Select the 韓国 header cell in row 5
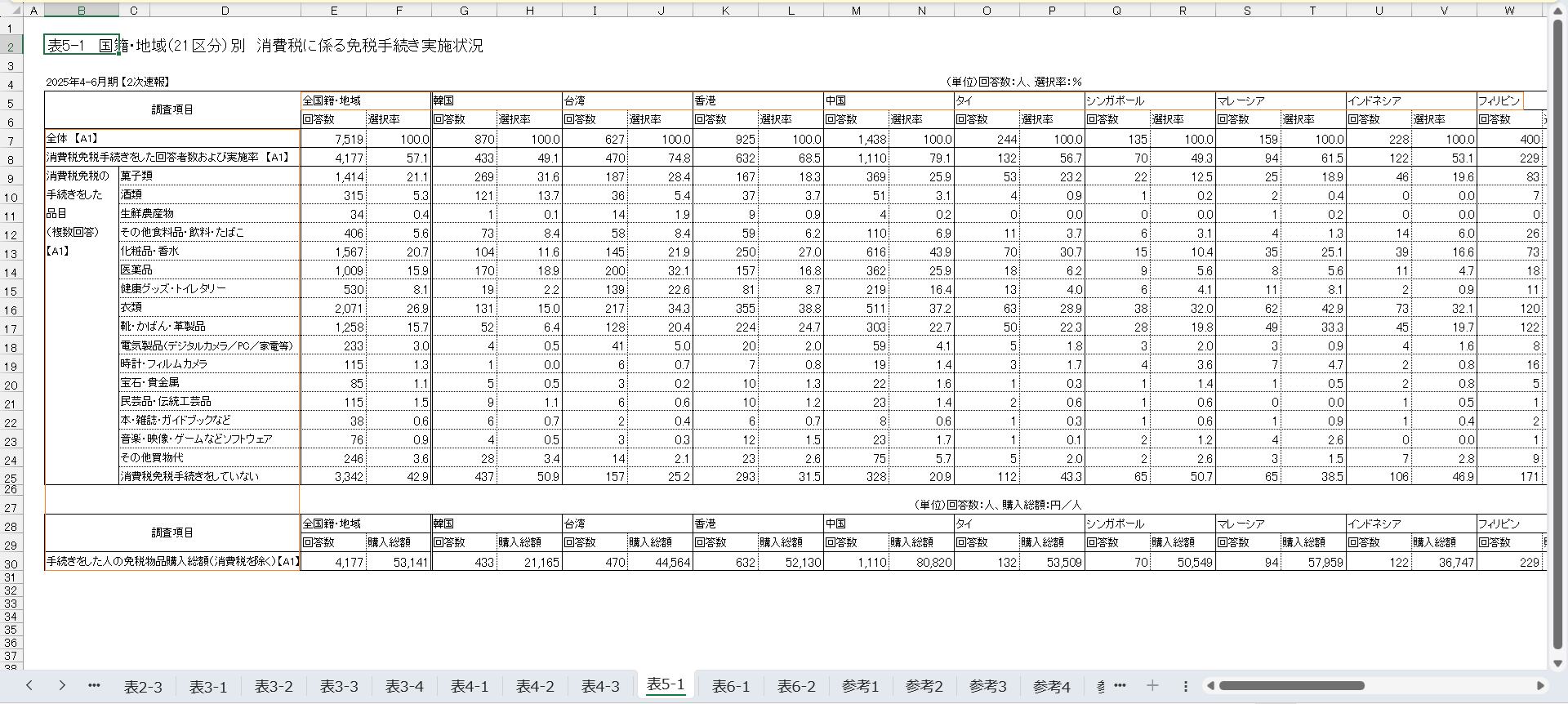Image resolution: width=1568 pixels, height=704 pixels. tap(497, 100)
